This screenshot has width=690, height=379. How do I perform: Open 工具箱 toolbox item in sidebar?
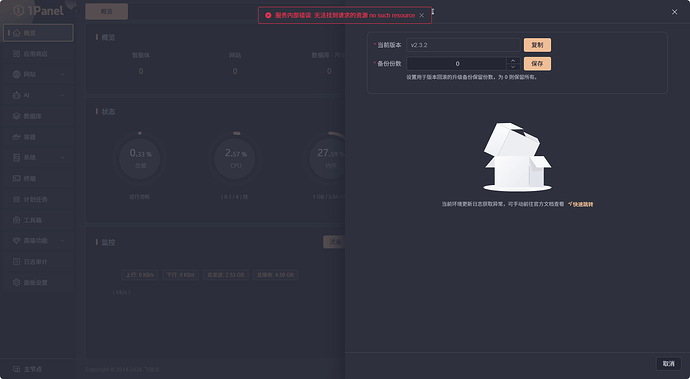pos(38,220)
